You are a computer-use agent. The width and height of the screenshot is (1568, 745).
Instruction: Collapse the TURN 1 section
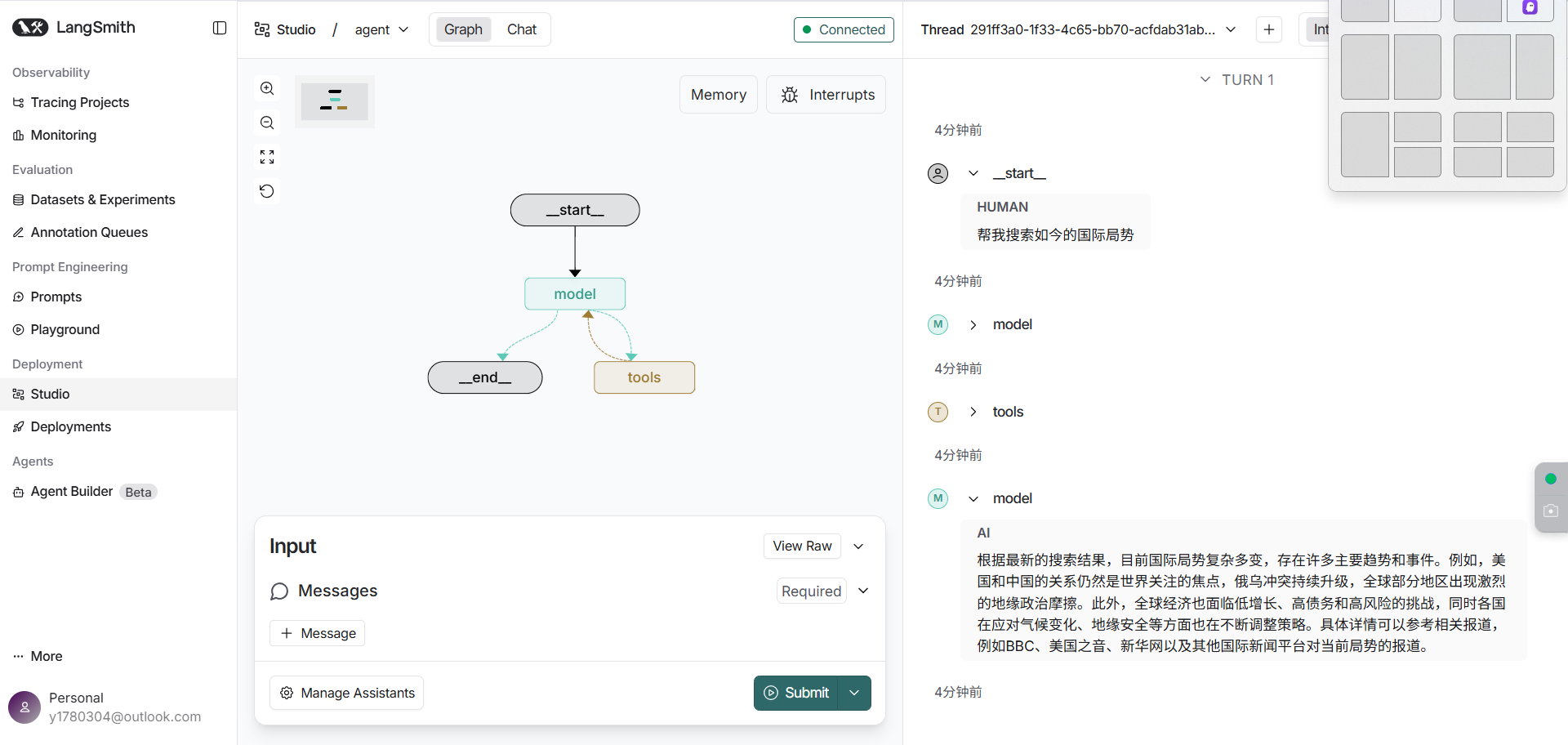click(1205, 79)
